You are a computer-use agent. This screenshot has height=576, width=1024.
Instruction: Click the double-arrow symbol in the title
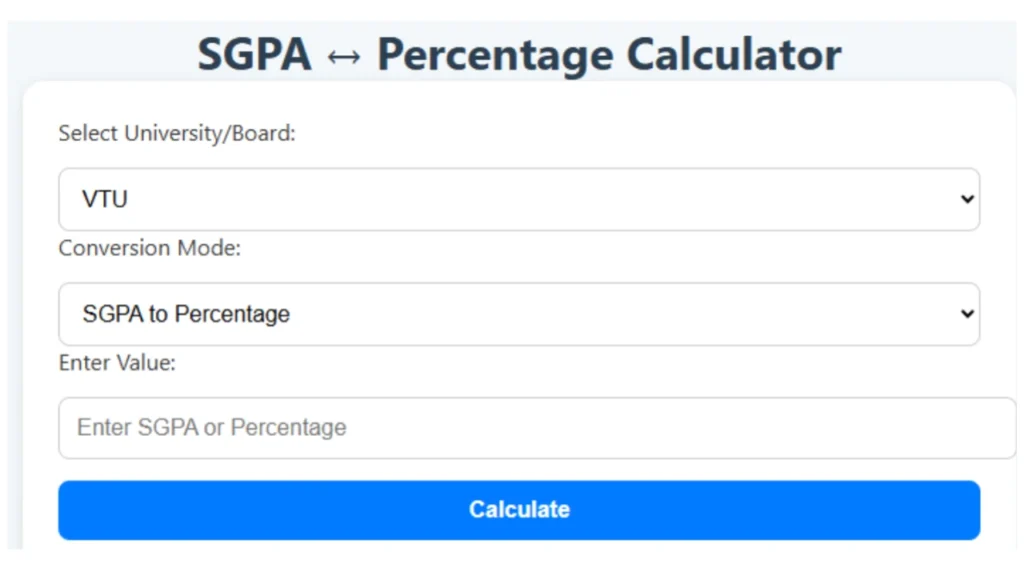344,57
